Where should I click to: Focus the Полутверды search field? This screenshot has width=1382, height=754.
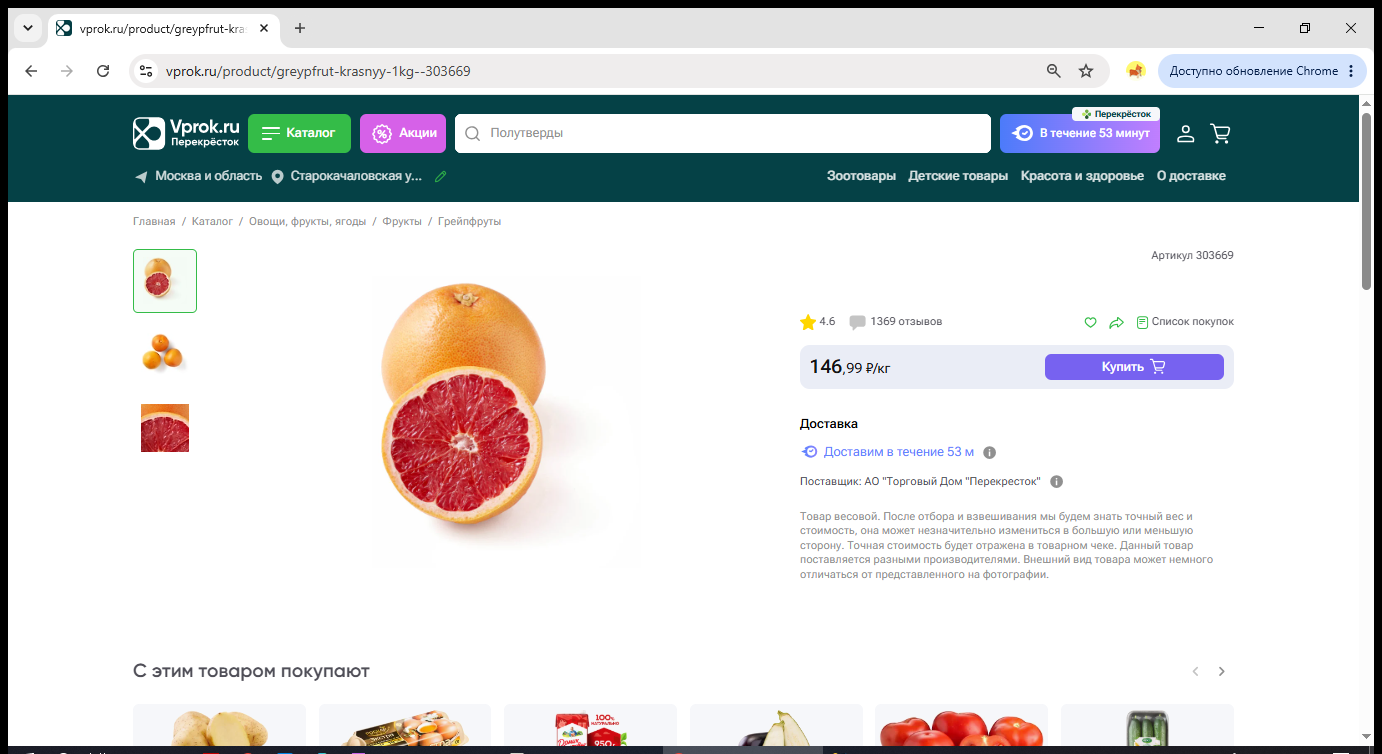click(722, 133)
